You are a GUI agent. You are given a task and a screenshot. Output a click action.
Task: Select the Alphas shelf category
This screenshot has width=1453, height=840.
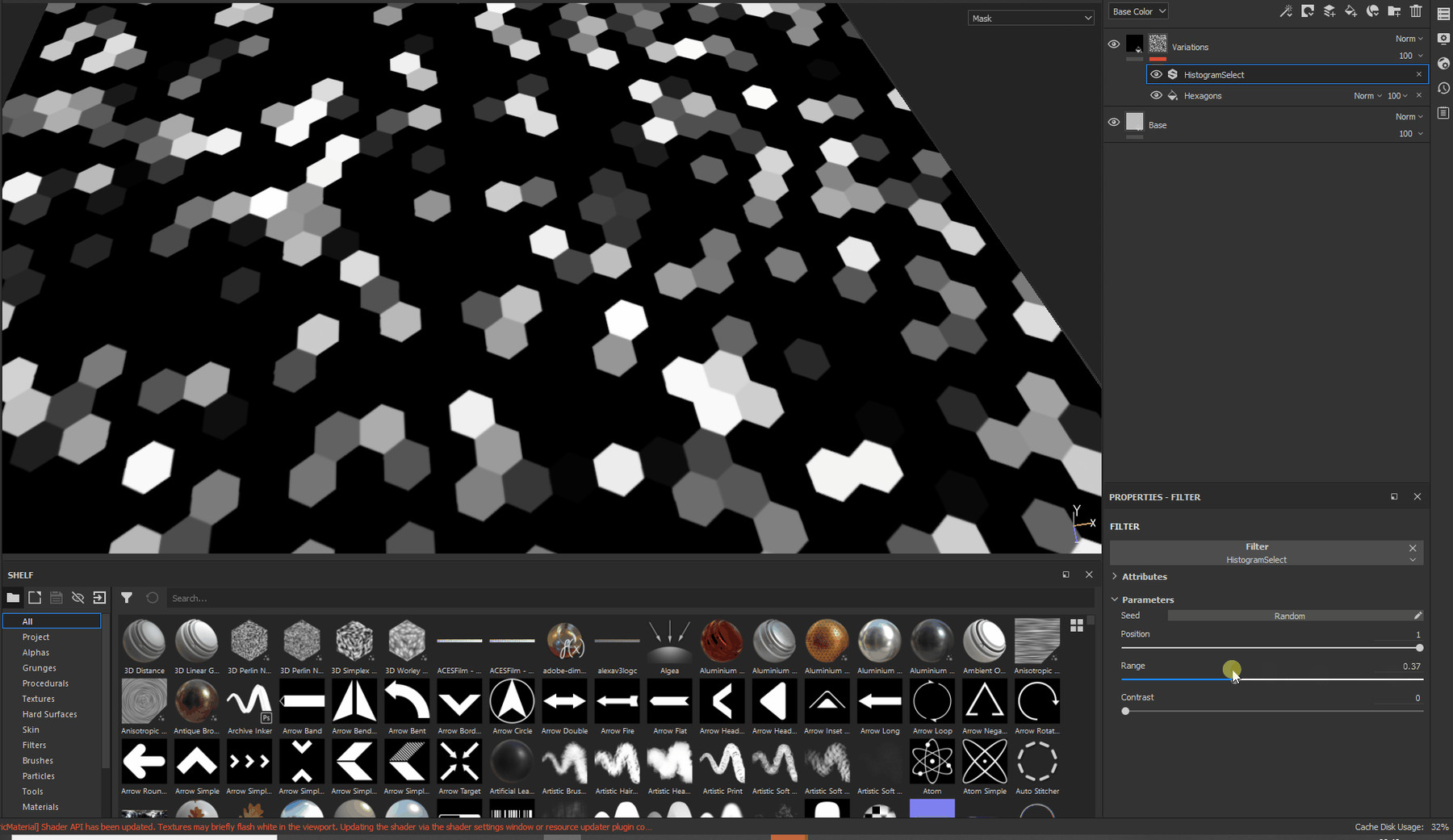(x=36, y=652)
